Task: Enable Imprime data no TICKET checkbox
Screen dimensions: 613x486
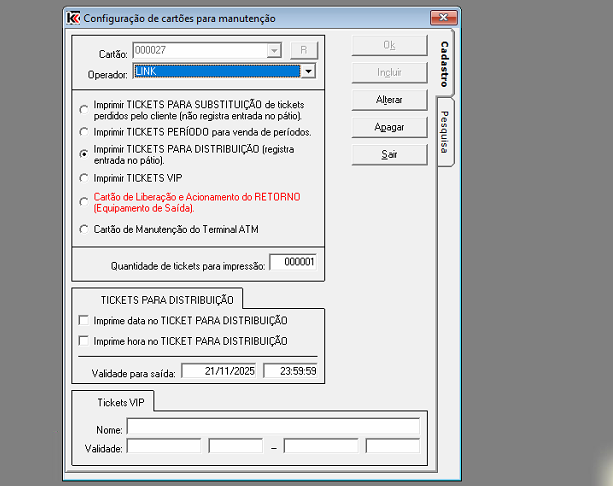Action: tap(84, 321)
